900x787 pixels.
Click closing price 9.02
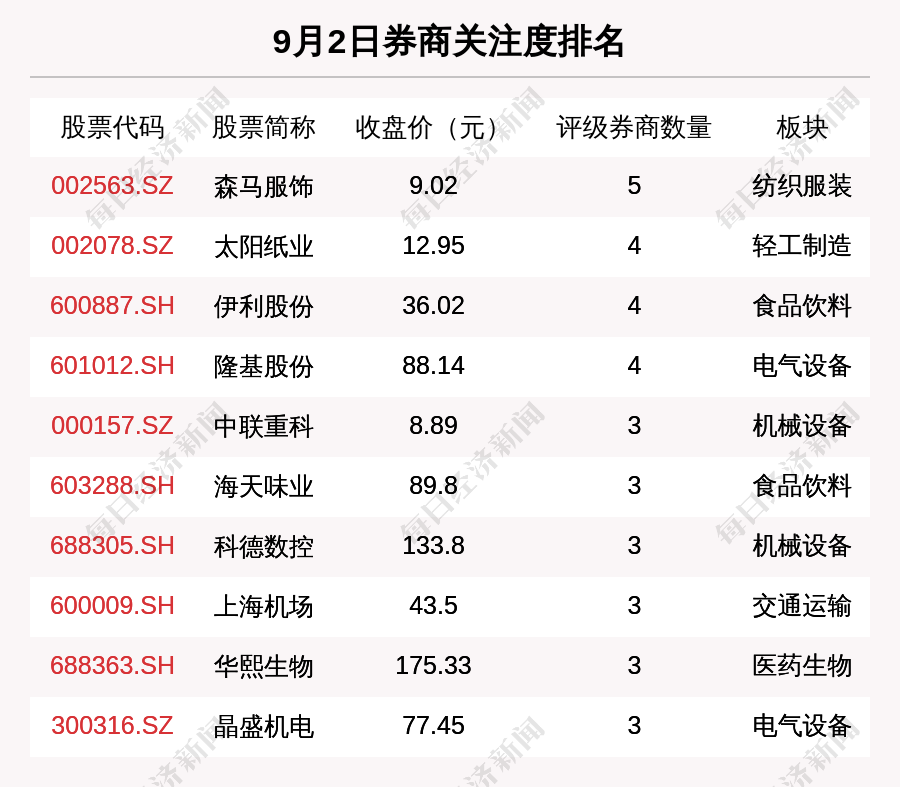pyautogui.click(x=433, y=185)
